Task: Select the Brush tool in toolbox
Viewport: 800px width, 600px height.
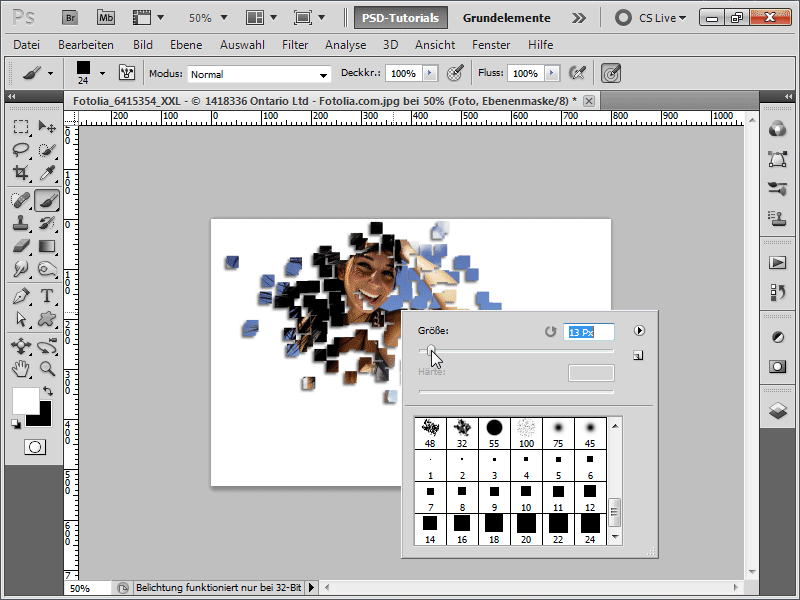Action: [x=47, y=200]
